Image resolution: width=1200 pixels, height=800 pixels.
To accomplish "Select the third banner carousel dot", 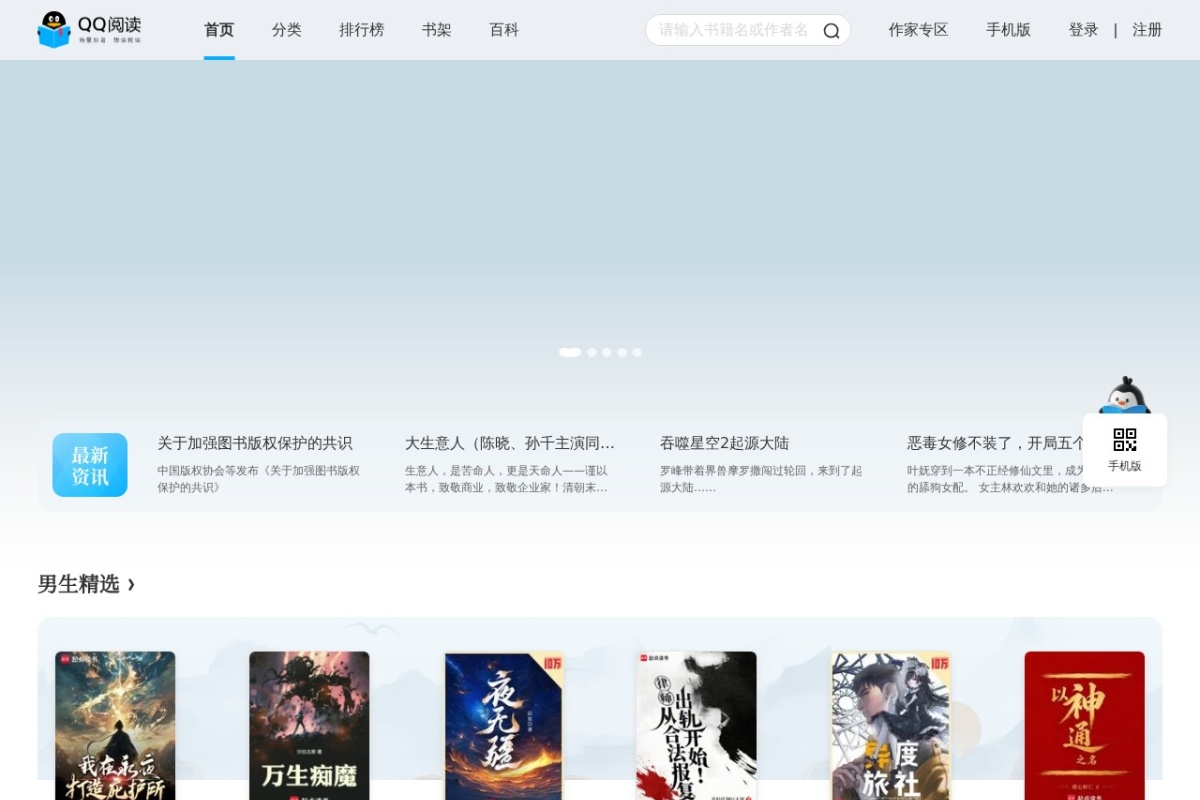I will point(607,352).
